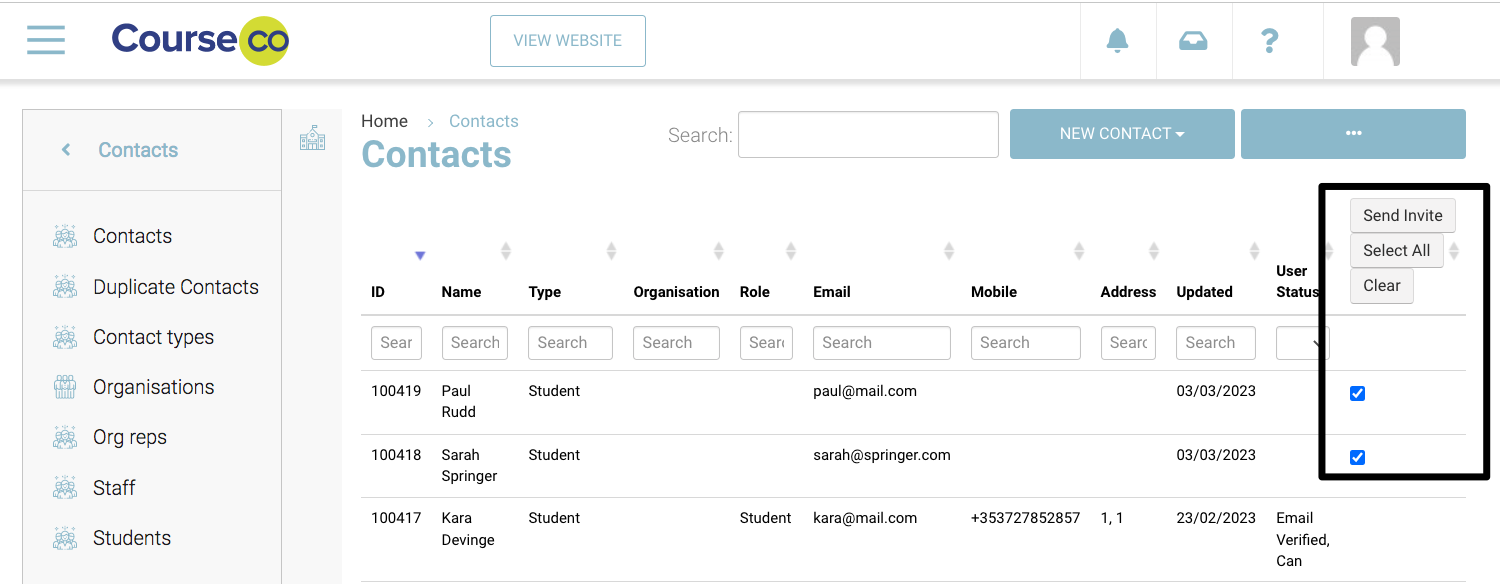Sort table by ID column arrow

(x=420, y=256)
